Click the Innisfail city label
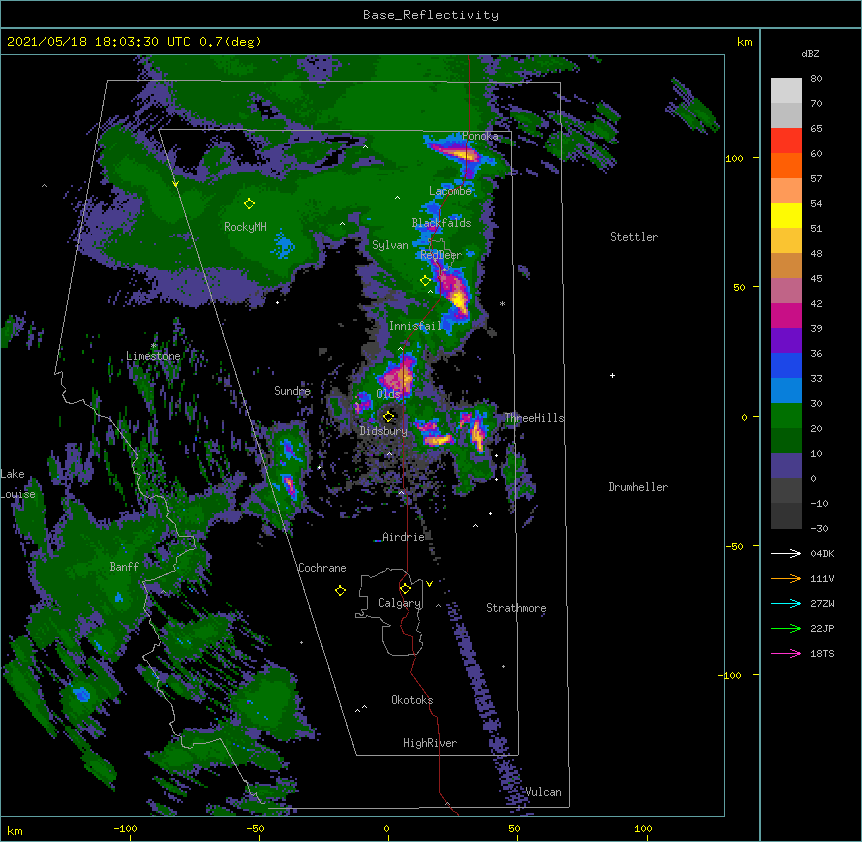Image resolution: width=862 pixels, height=842 pixels. 416,326
